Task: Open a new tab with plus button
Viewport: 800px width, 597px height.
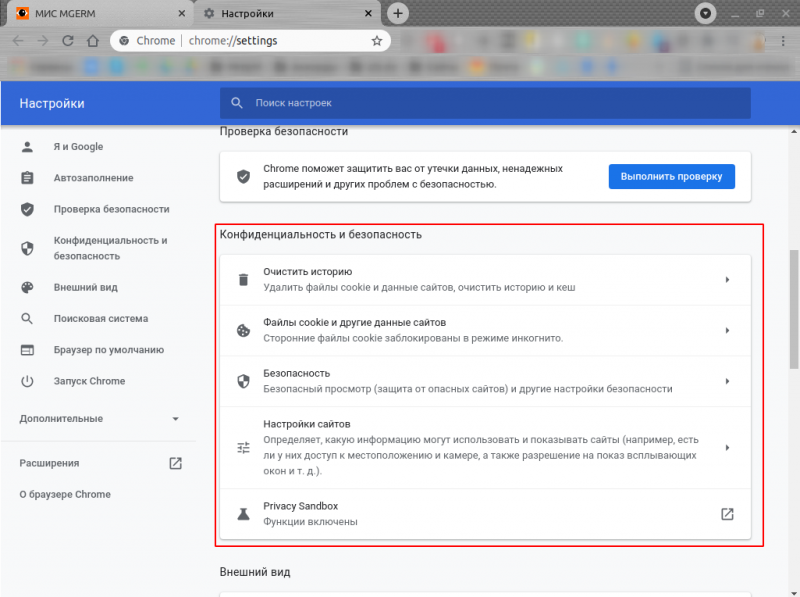Action: click(398, 13)
